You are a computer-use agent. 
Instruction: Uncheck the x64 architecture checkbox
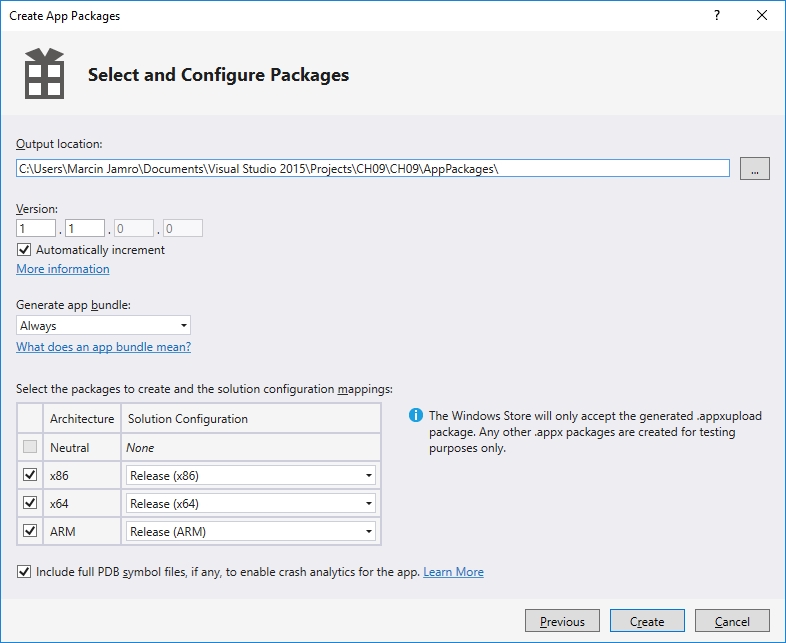coord(30,503)
